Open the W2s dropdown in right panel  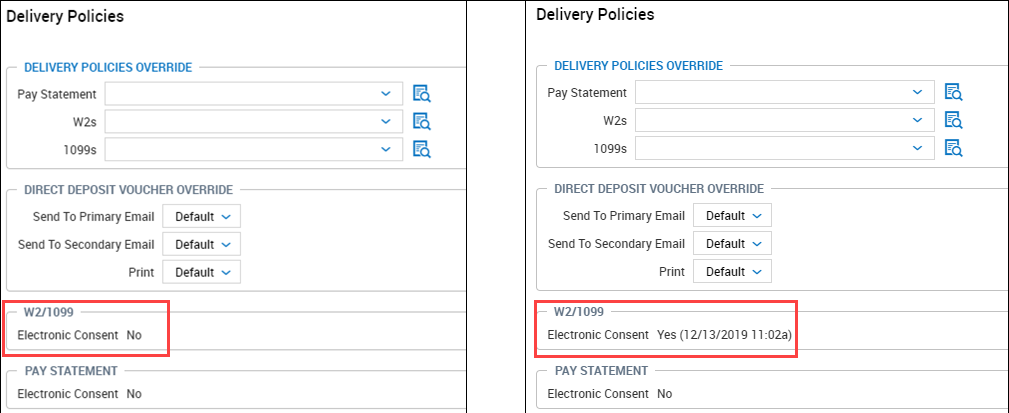785,120
